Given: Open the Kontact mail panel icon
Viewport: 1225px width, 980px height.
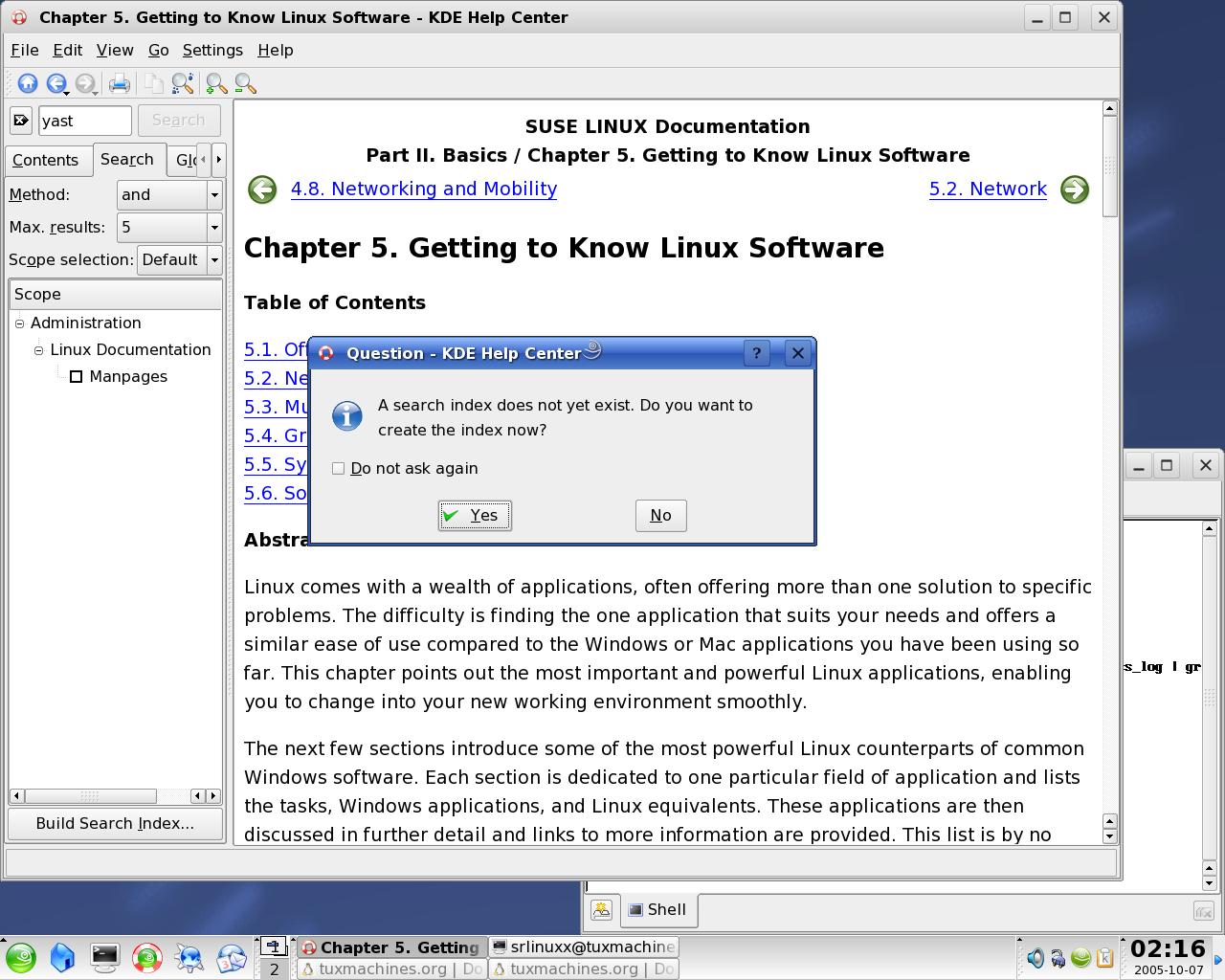Looking at the screenshot, I should click(232, 957).
